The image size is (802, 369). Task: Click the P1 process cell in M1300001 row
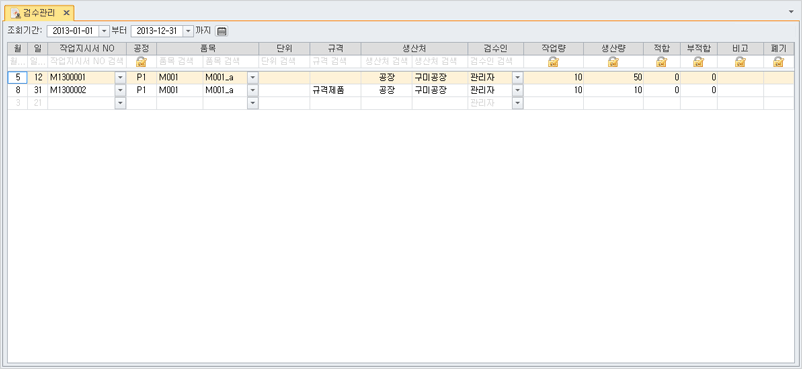pyautogui.click(x=141, y=78)
